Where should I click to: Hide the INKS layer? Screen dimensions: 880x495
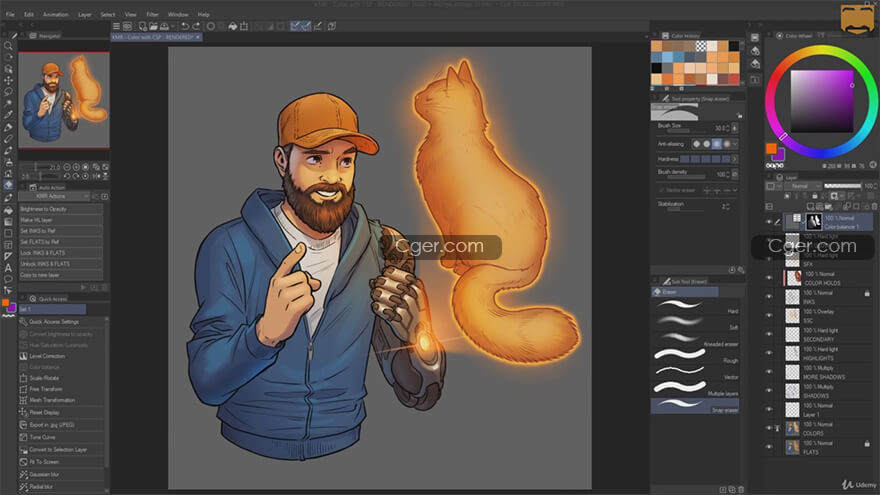(x=769, y=296)
